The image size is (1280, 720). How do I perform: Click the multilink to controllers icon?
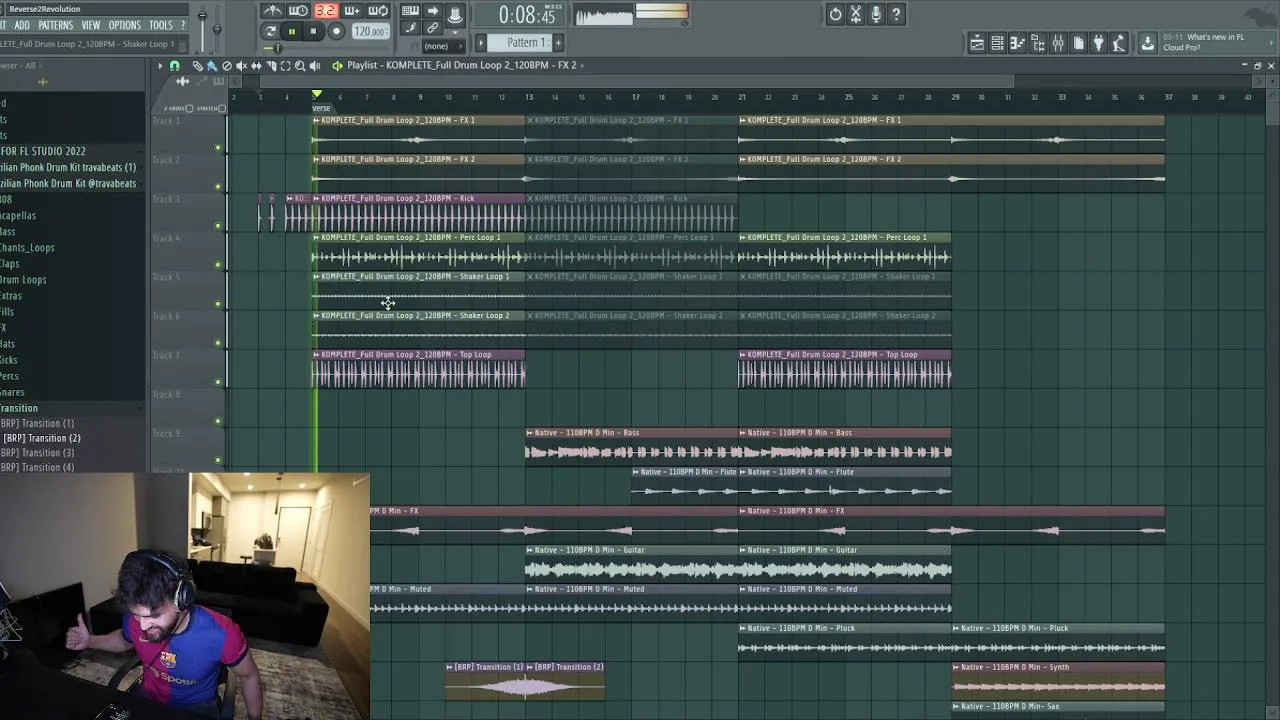[x=432, y=27]
